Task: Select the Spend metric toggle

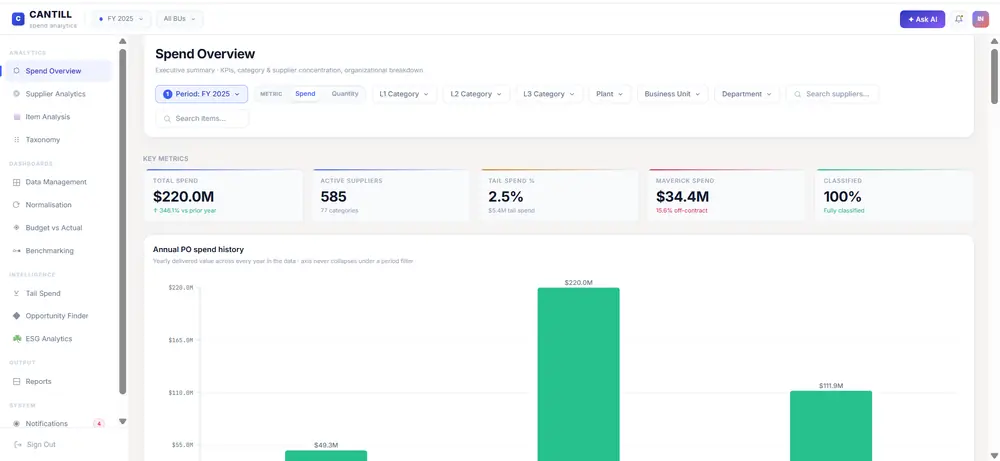Action: (305, 94)
